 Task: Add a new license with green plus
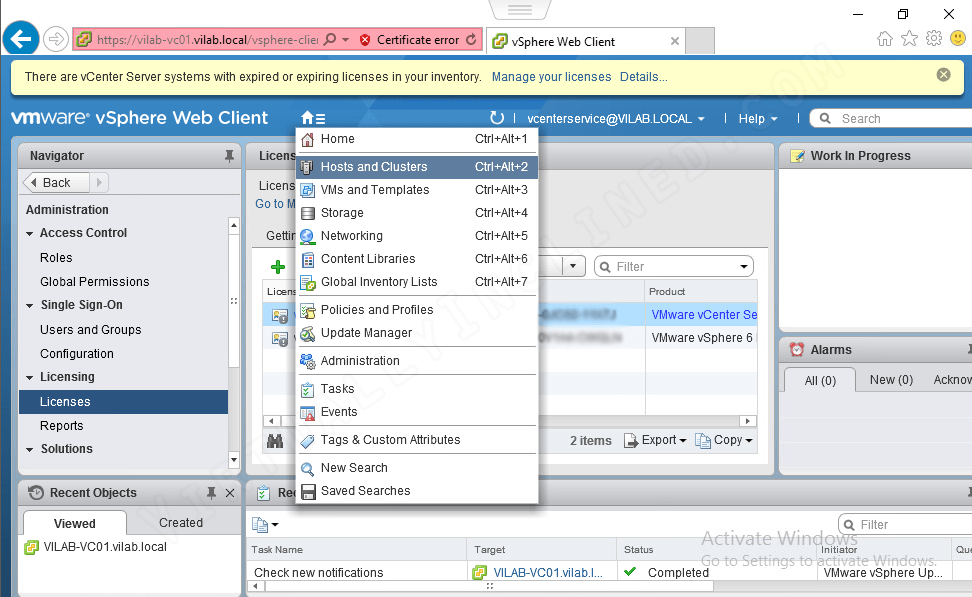tap(278, 267)
